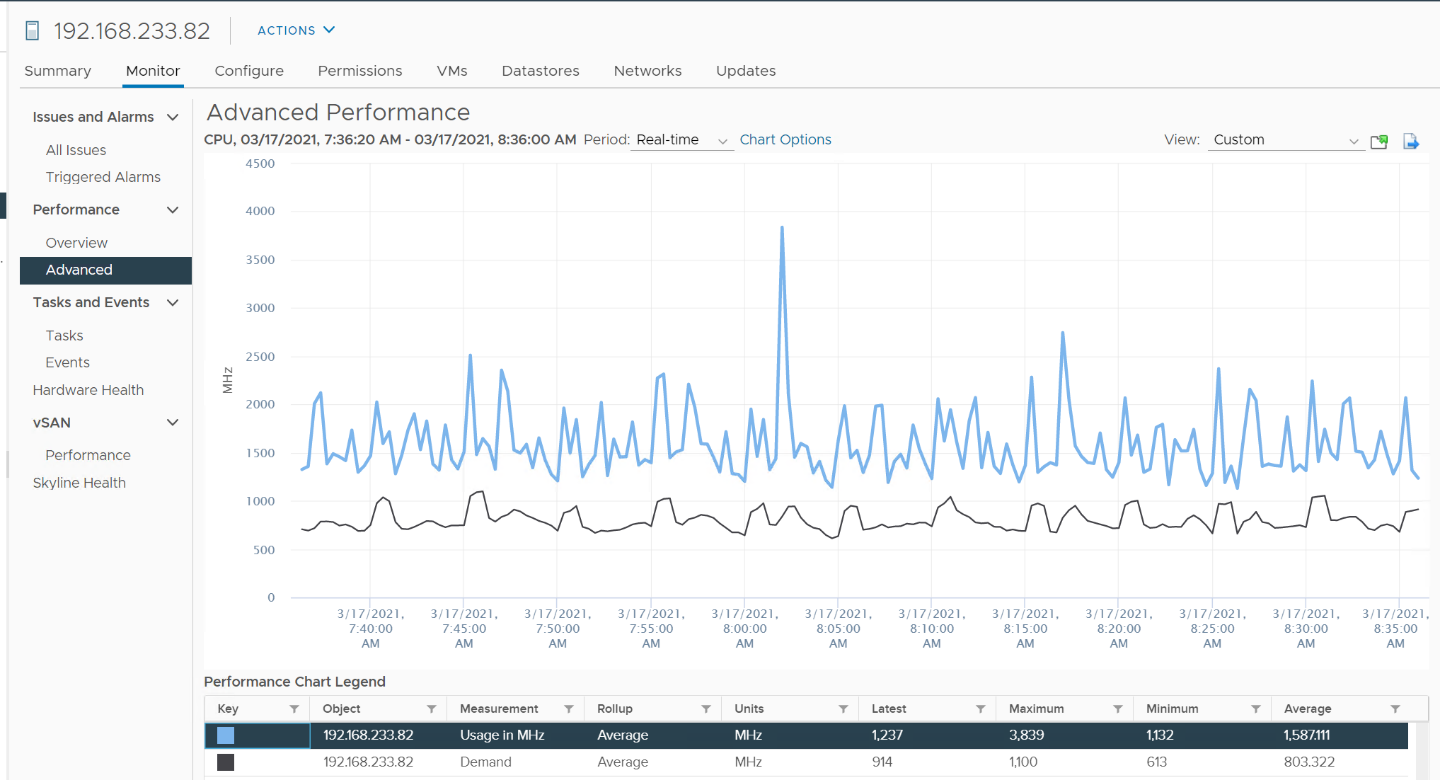
Task: Click the tallest blue spike on the chart
Action: click(x=782, y=229)
